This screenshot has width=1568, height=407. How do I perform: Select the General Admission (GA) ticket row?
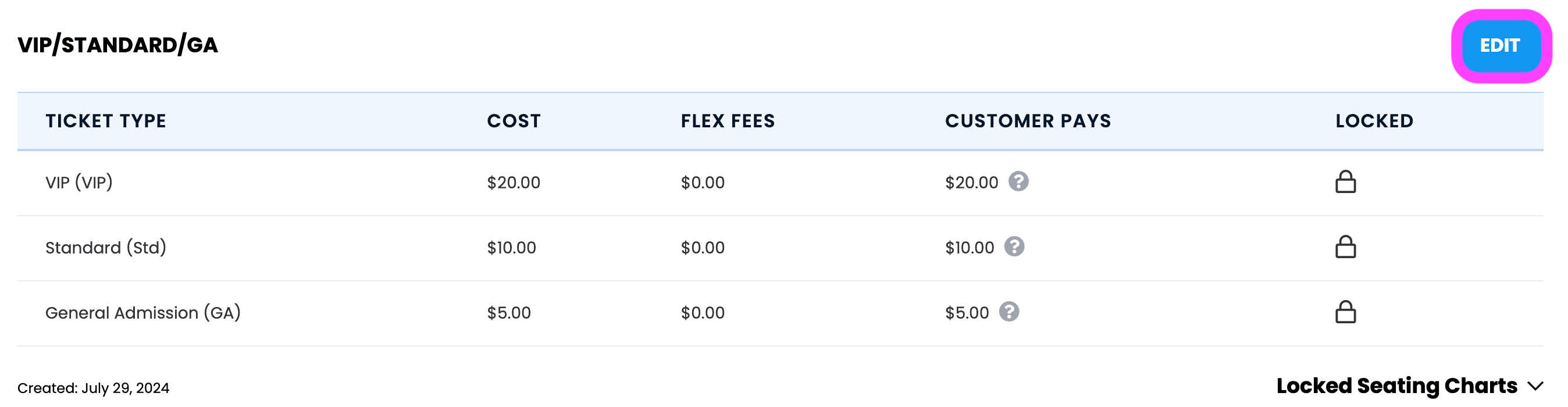pyautogui.click(x=781, y=313)
